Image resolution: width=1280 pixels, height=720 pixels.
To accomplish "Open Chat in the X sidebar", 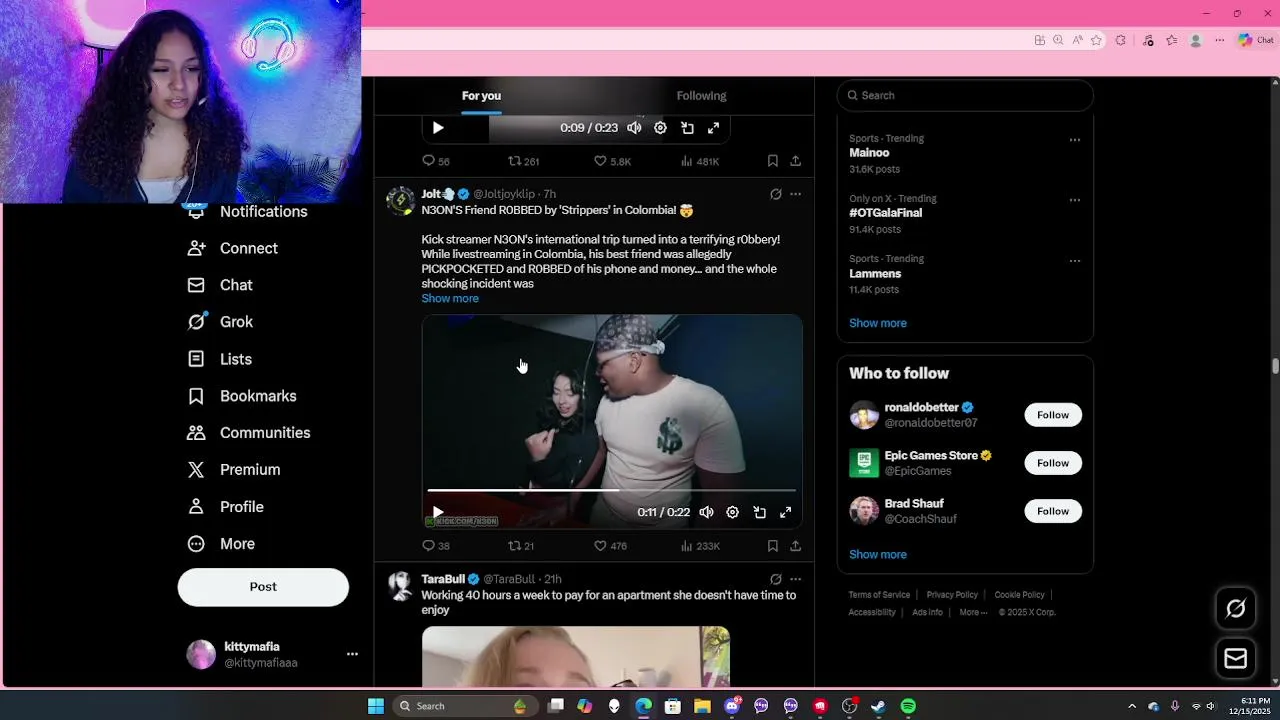I will click(220, 285).
